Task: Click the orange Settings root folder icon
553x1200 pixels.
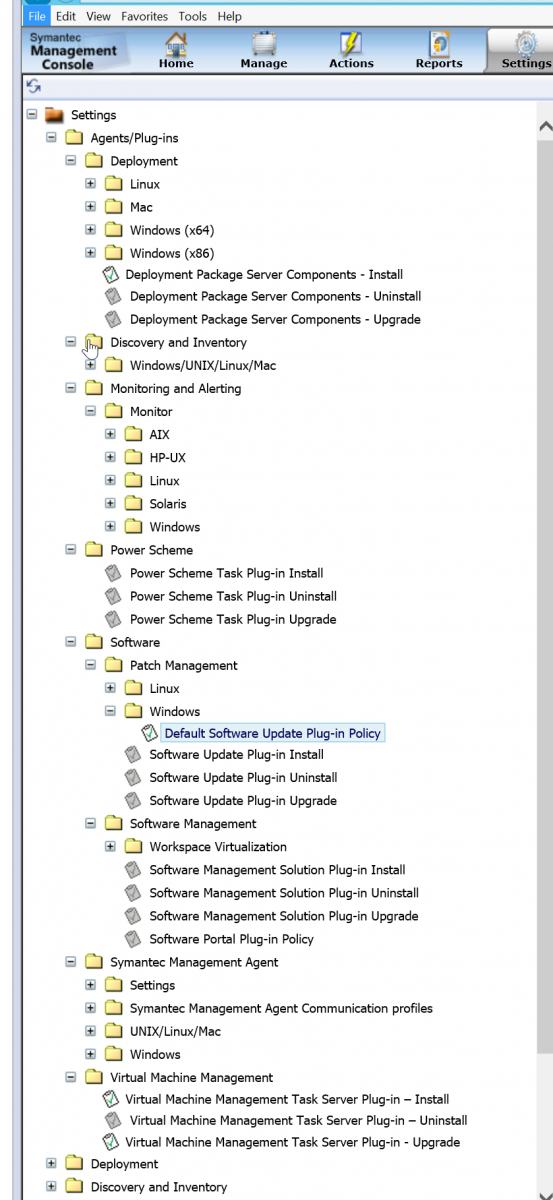Action: point(55,115)
